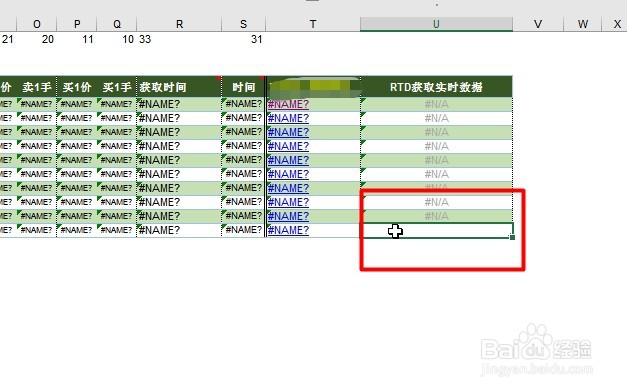Viewport: 627px width, 391px height.
Task: Click cell containing value 31
Action: (243, 39)
